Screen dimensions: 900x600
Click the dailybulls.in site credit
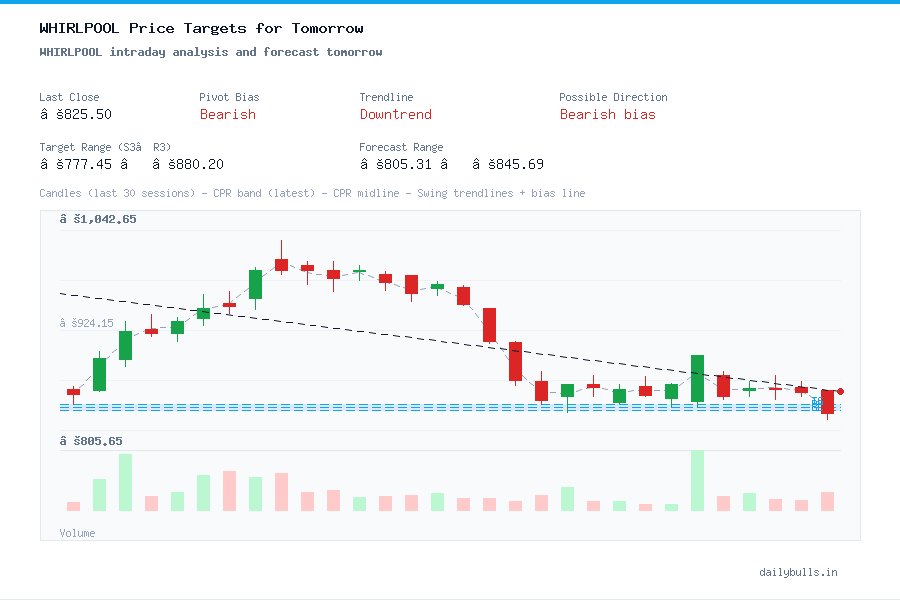tap(798, 572)
